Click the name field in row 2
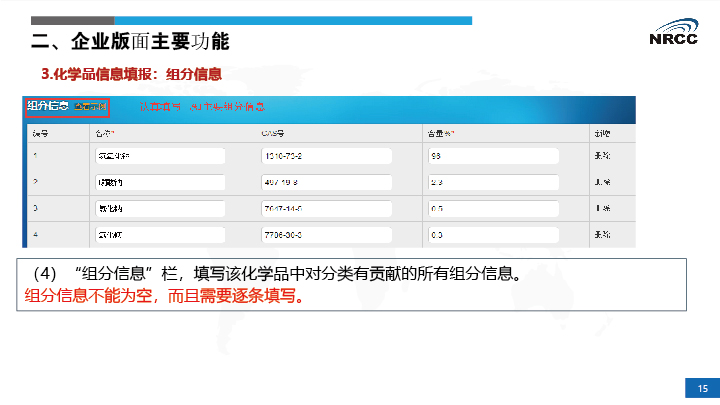720x405 pixels. click(x=160, y=182)
